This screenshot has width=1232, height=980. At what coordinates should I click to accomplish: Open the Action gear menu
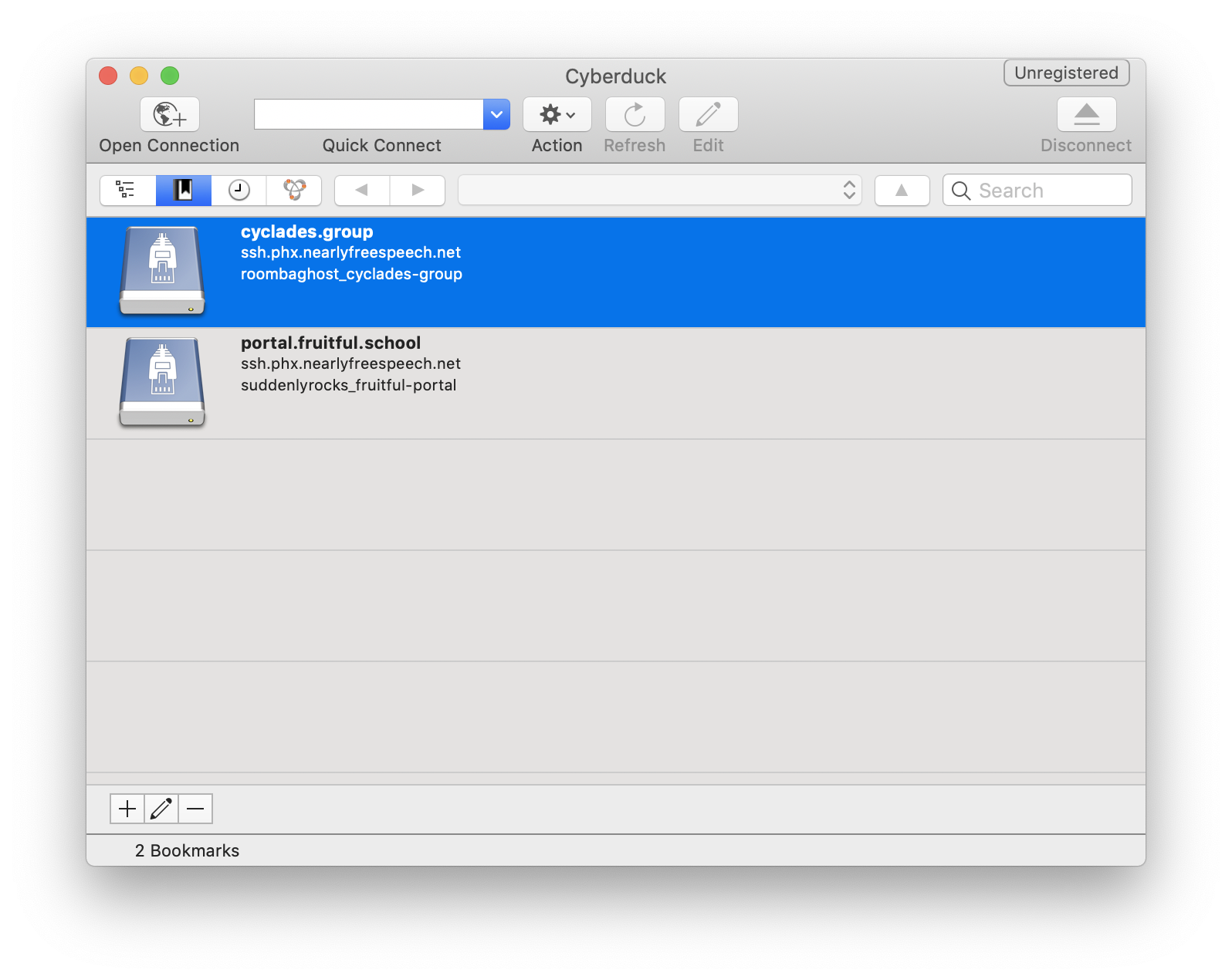pyautogui.click(x=557, y=115)
